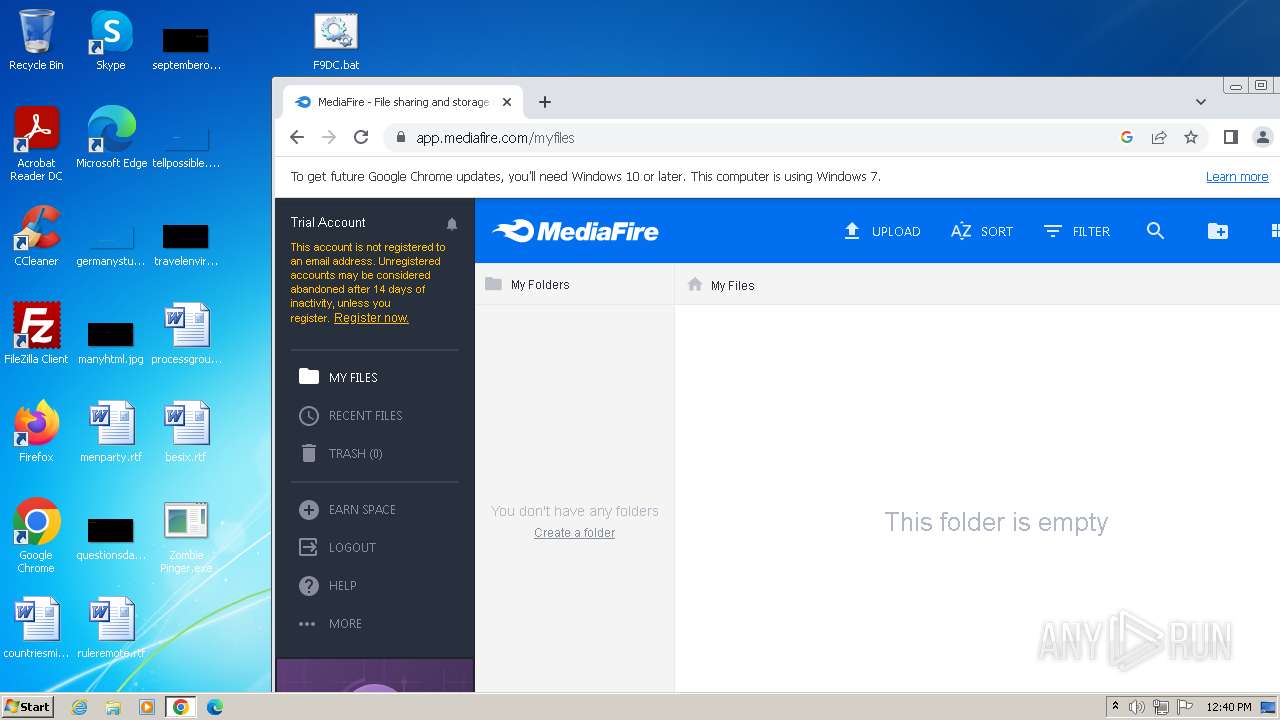Click the Trial Account label
This screenshot has width=1280, height=720.
[328, 222]
